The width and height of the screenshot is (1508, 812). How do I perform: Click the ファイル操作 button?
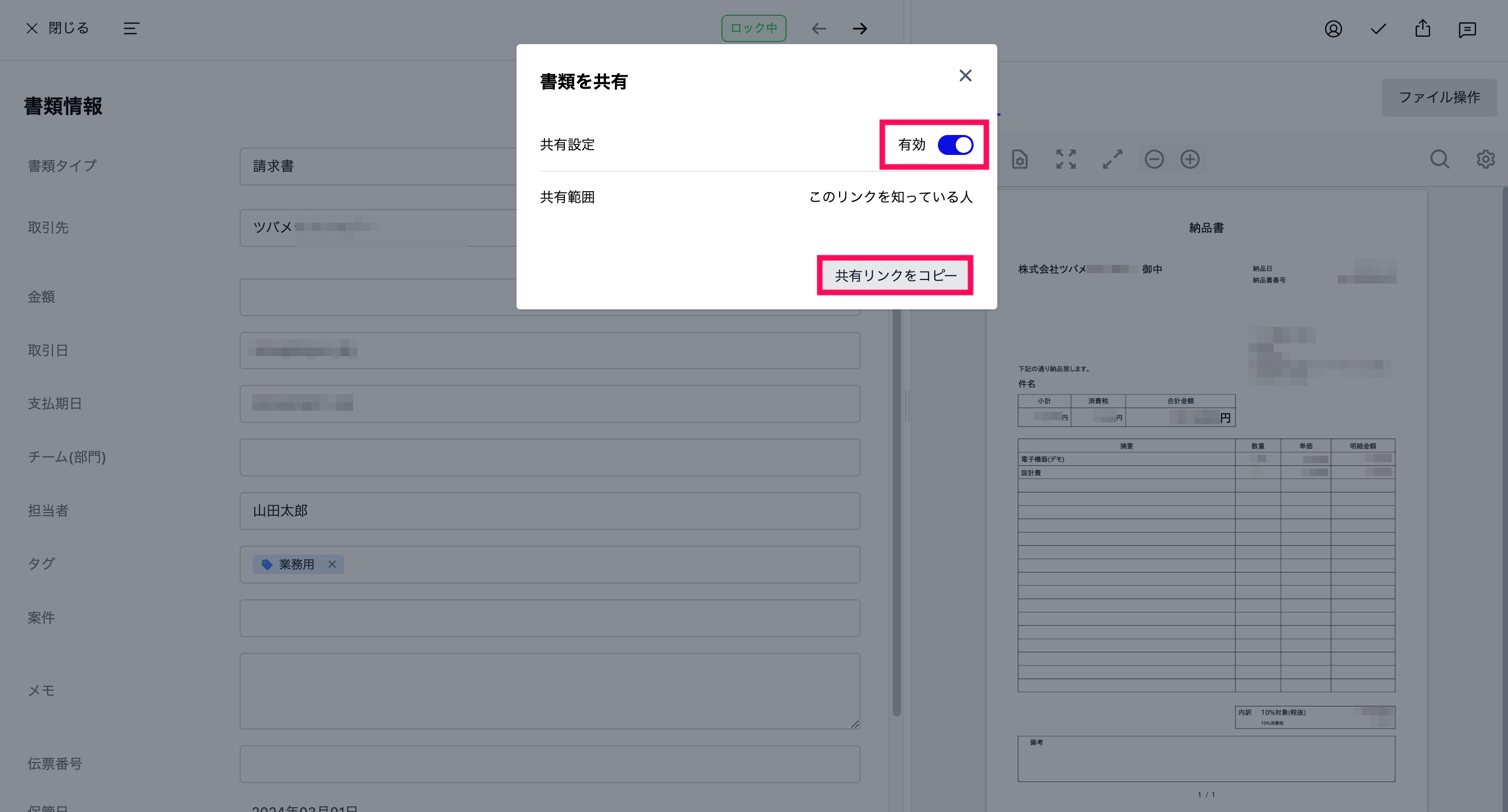[x=1439, y=97]
